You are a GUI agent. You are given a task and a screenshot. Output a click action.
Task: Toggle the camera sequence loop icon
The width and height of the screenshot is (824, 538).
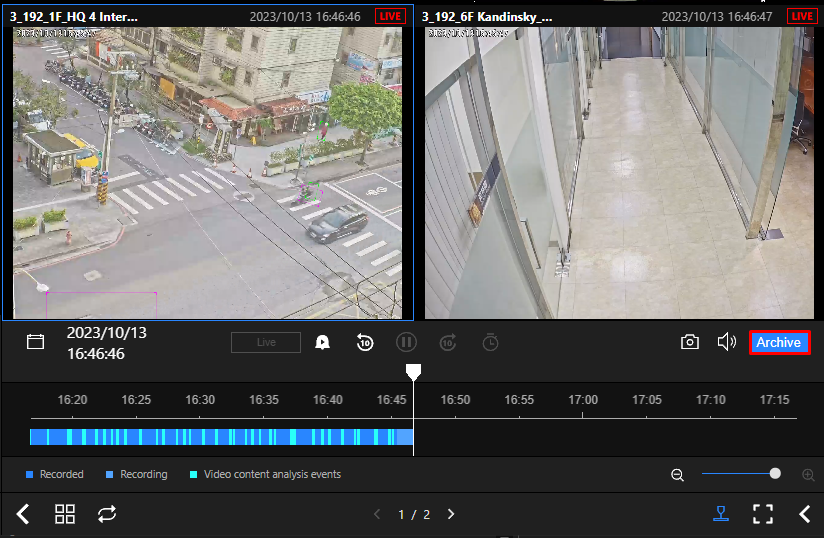tap(106, 514)
